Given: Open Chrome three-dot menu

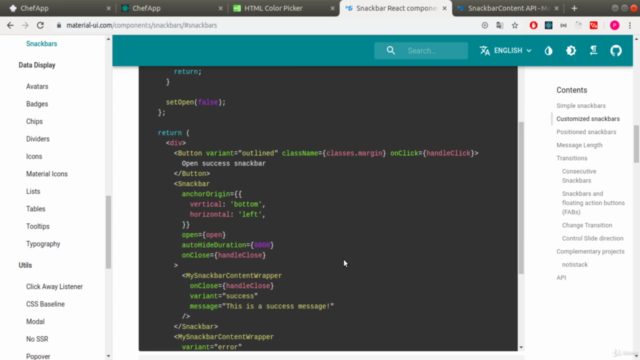Looking at the screenshot, I should (630, 25).
